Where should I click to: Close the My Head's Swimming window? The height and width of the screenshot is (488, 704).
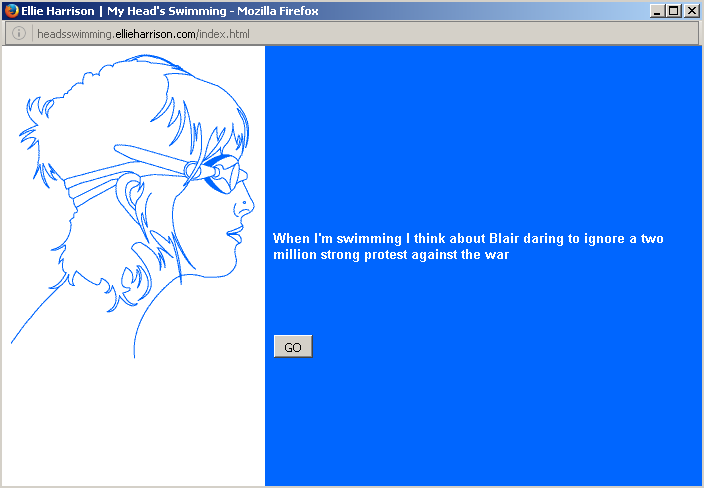click(691, 11)
